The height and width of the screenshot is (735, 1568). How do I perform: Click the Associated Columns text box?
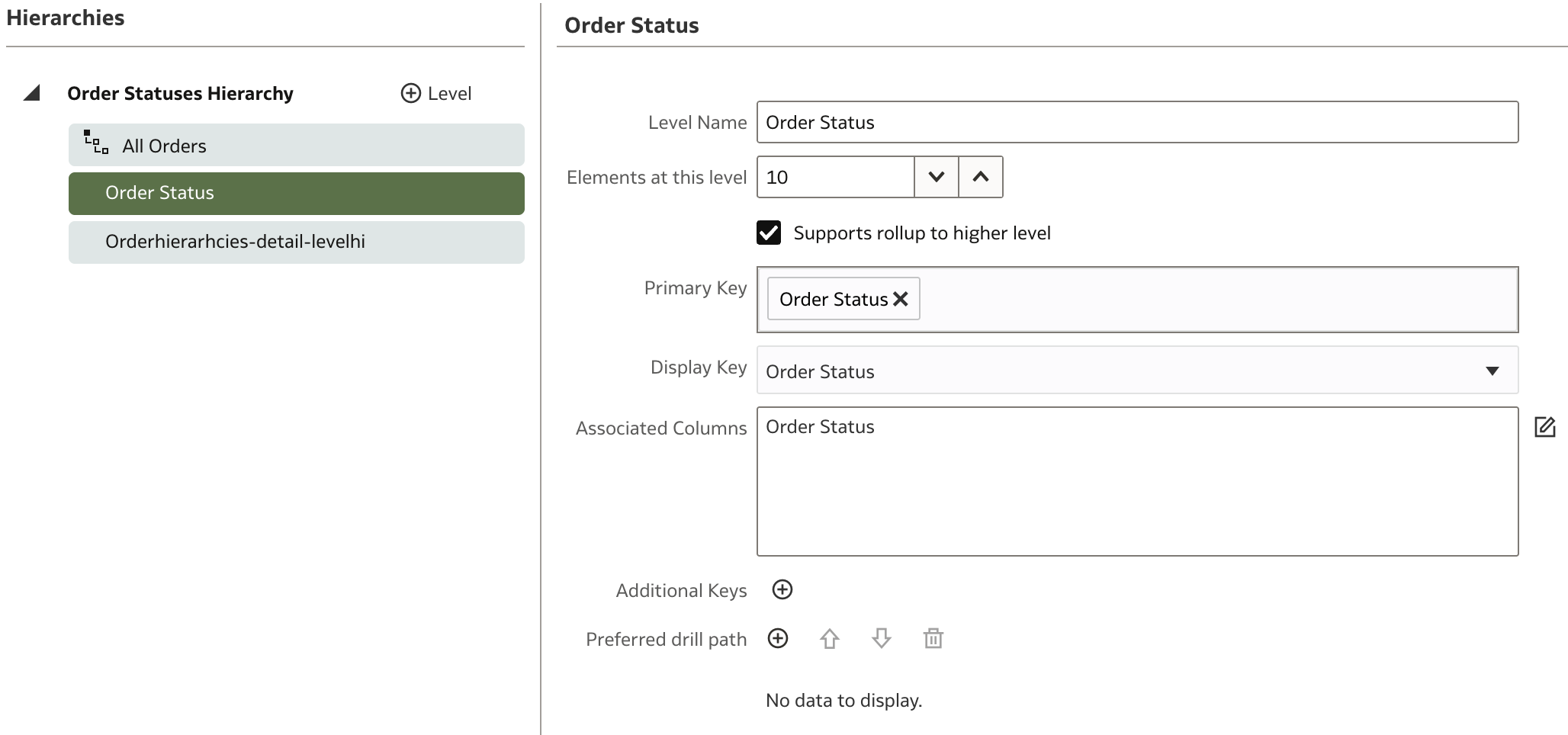(1137, 481)
